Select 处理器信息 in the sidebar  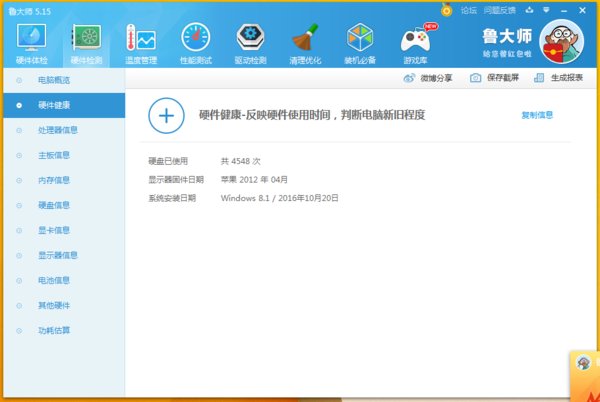coord(64,130)
